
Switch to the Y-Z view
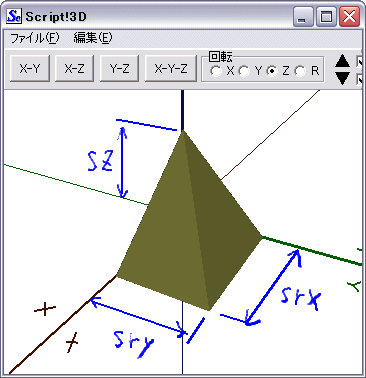coord(119,69)
